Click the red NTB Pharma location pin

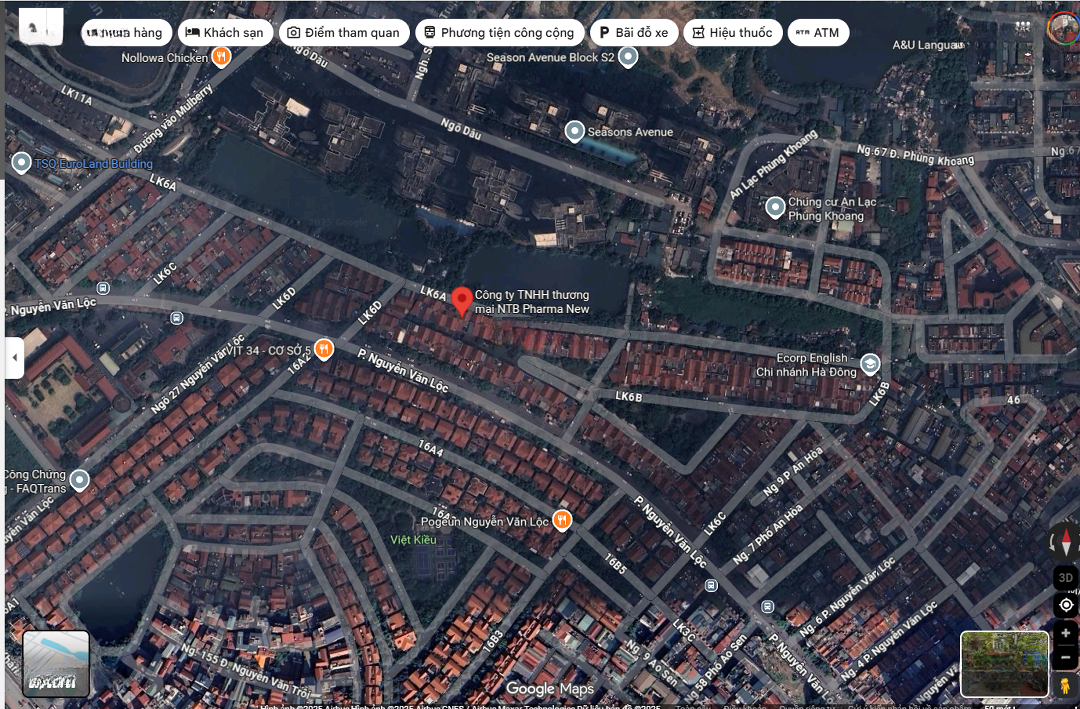462,300
